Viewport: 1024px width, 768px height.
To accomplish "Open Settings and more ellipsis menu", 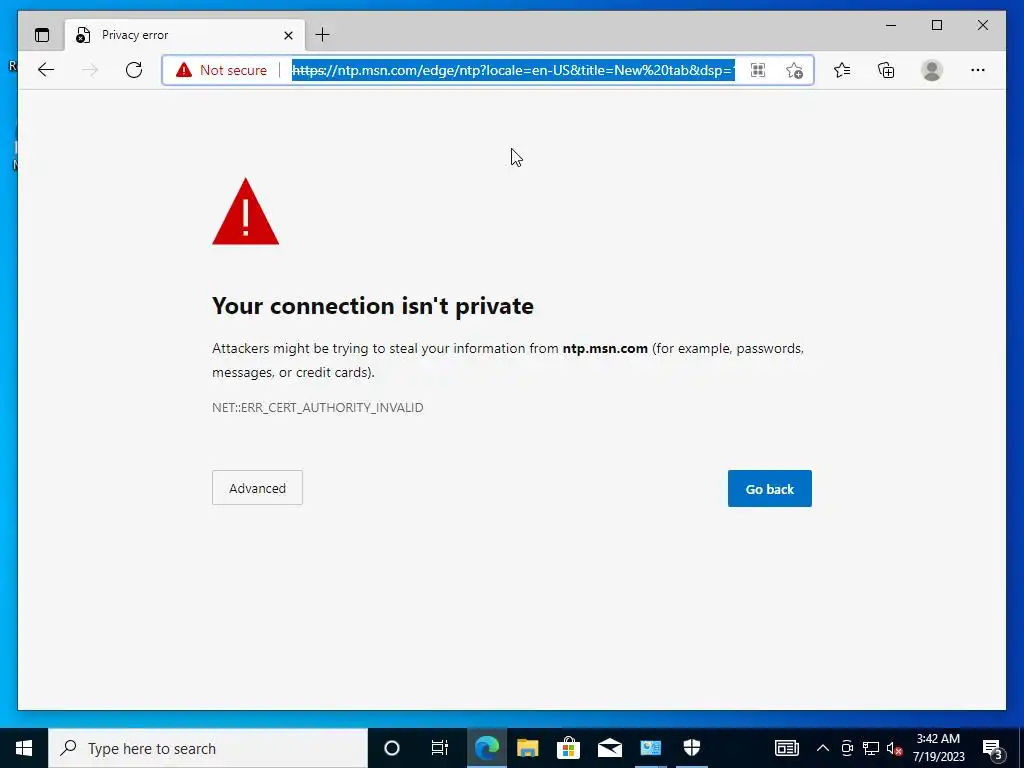I will coord(978,70).
